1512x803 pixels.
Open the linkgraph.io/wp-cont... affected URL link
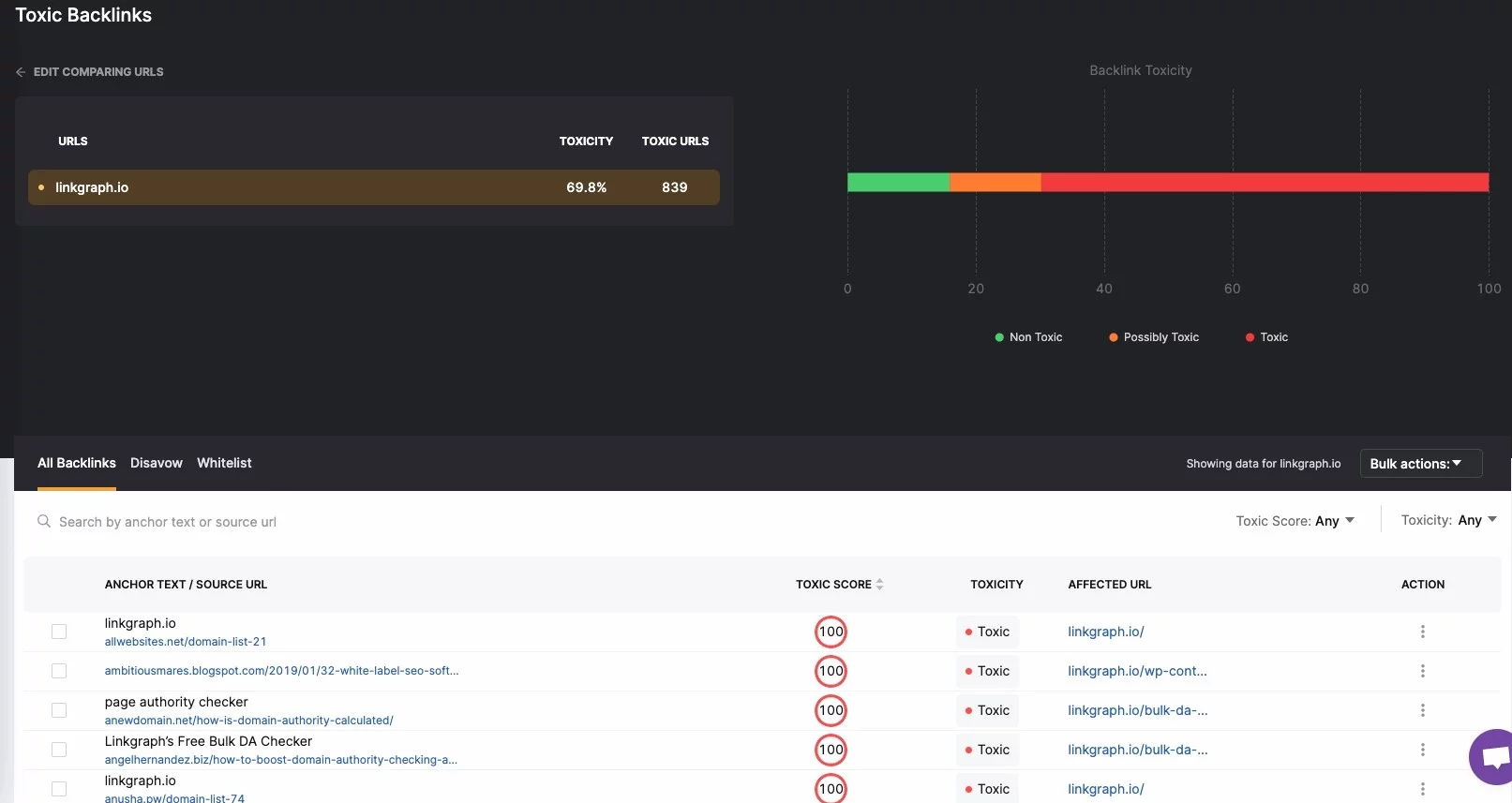pos(1137,671)
